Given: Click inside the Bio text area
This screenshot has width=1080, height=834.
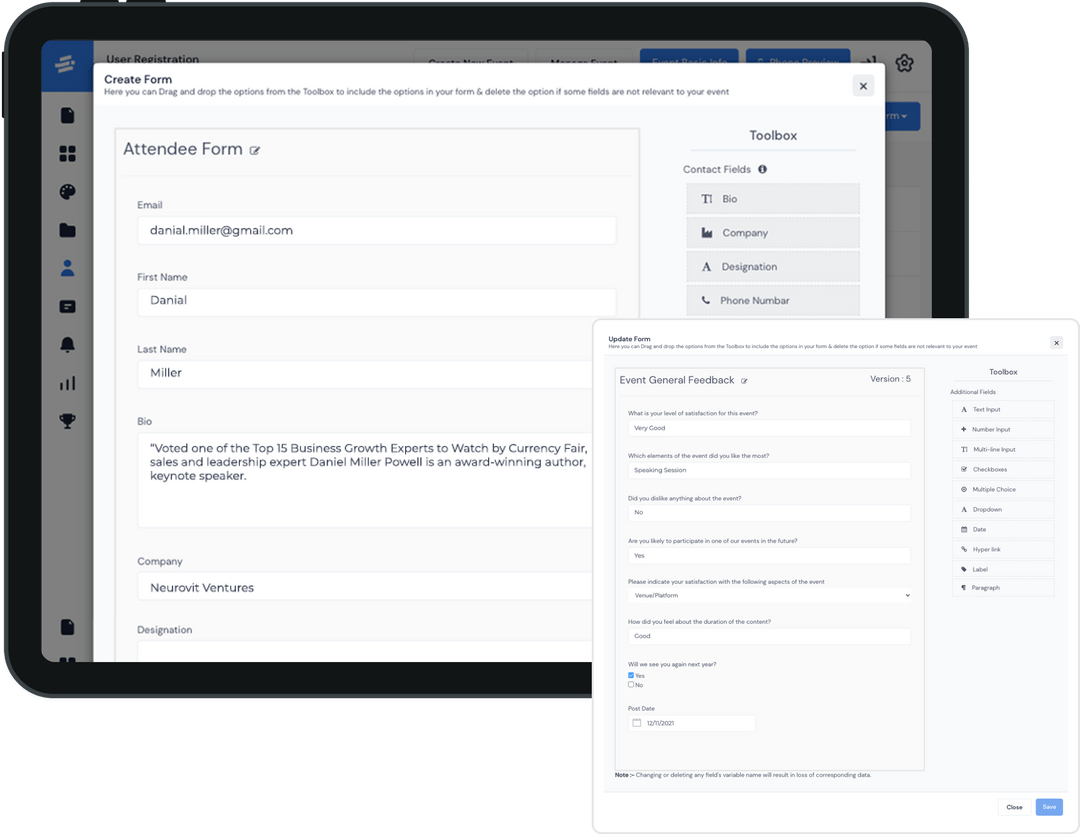Looking at the screenshot, I should point(365,480).
